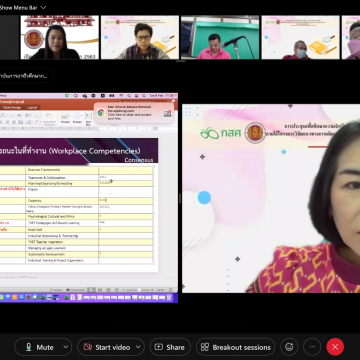Select first participant thumbnail with long-haired woman

(x=60, y=37)
